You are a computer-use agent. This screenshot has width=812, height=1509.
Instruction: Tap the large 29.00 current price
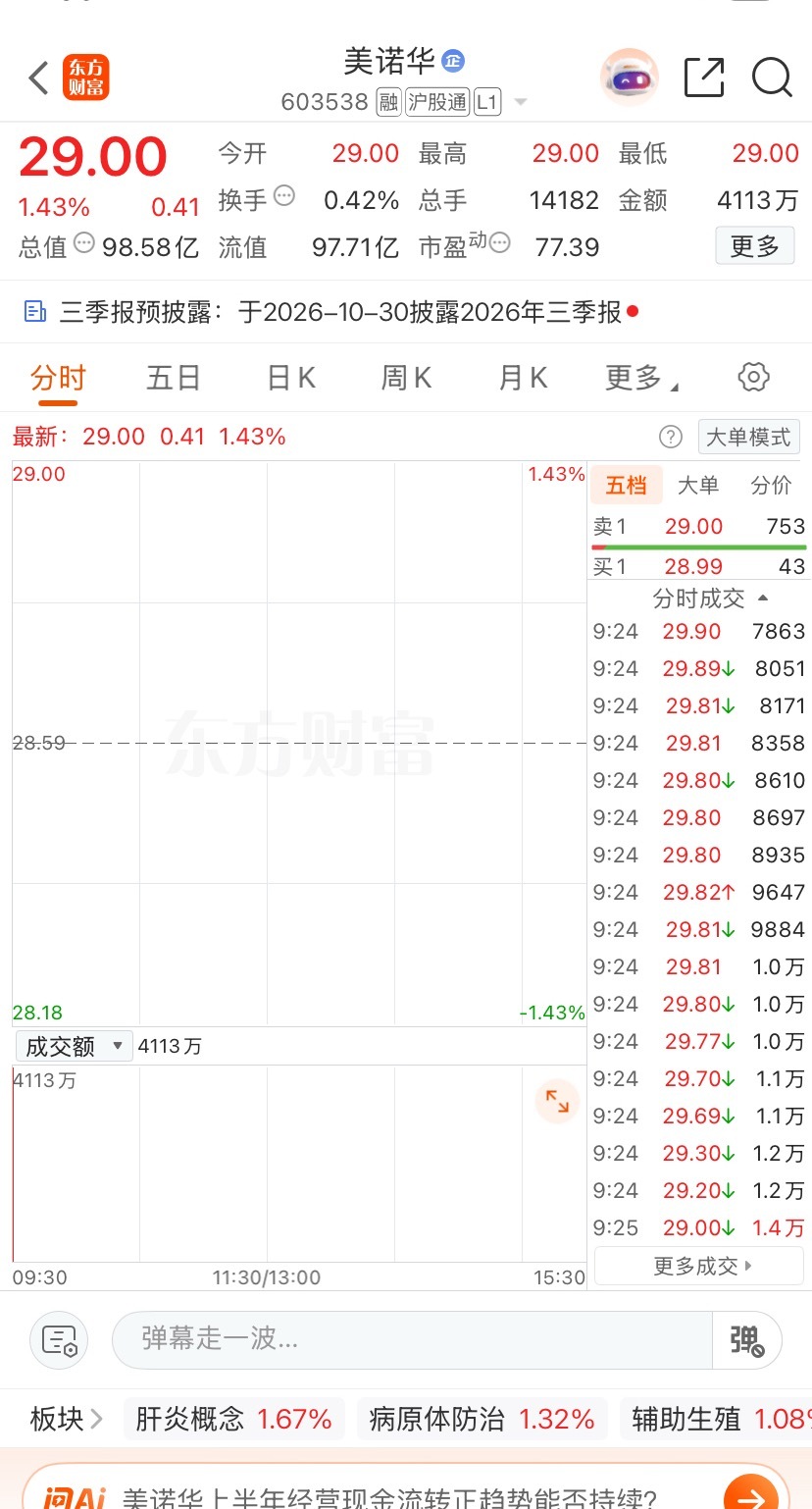(93, 157)
